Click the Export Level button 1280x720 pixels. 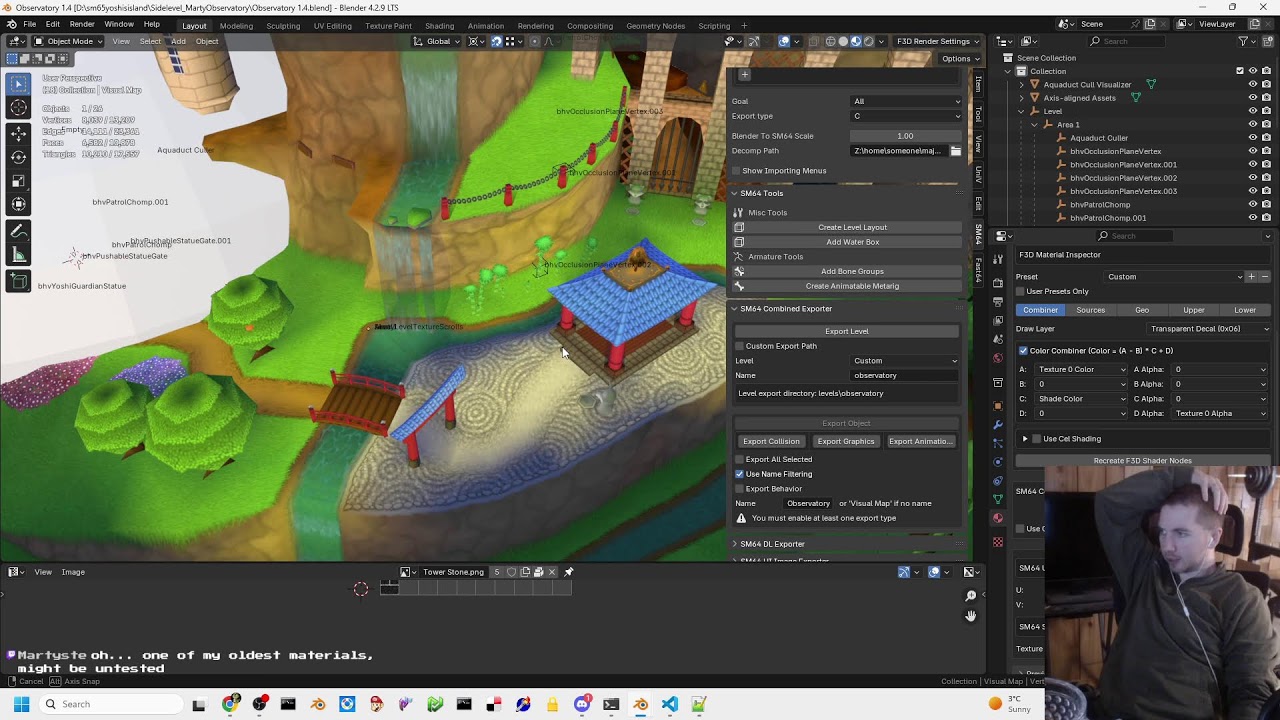[847, 331]
